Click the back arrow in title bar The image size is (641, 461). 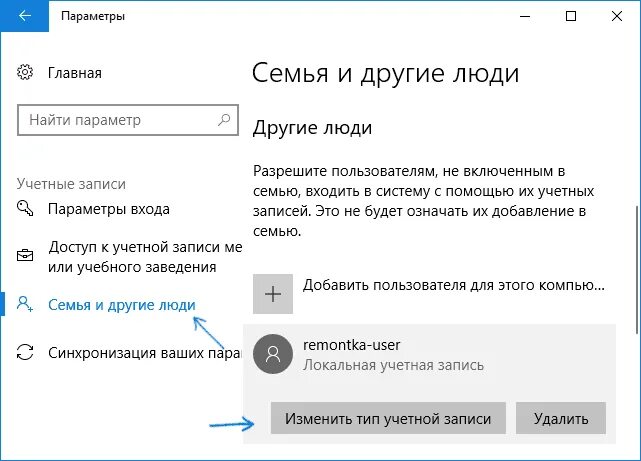24,17
